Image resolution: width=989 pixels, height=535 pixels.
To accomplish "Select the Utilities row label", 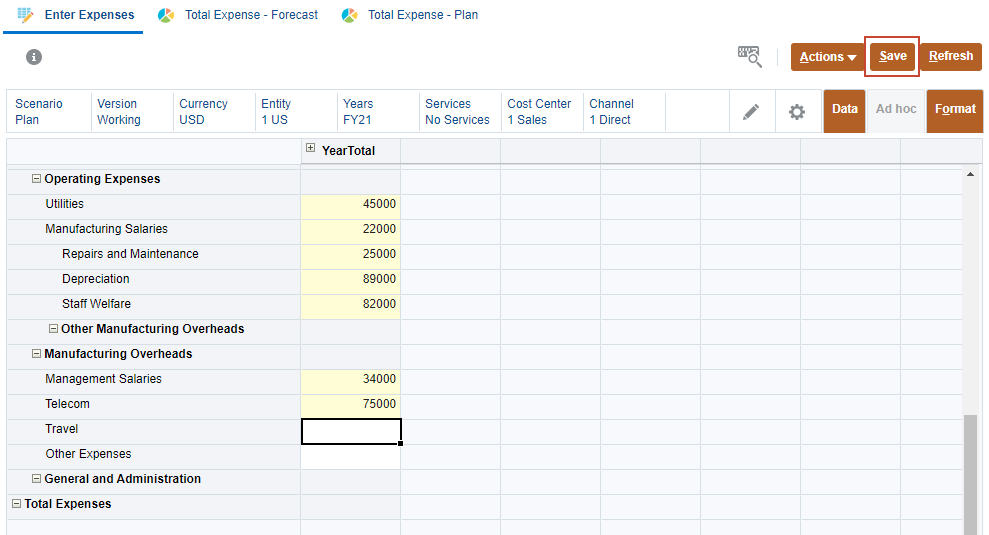I will [x=64, y=204].
